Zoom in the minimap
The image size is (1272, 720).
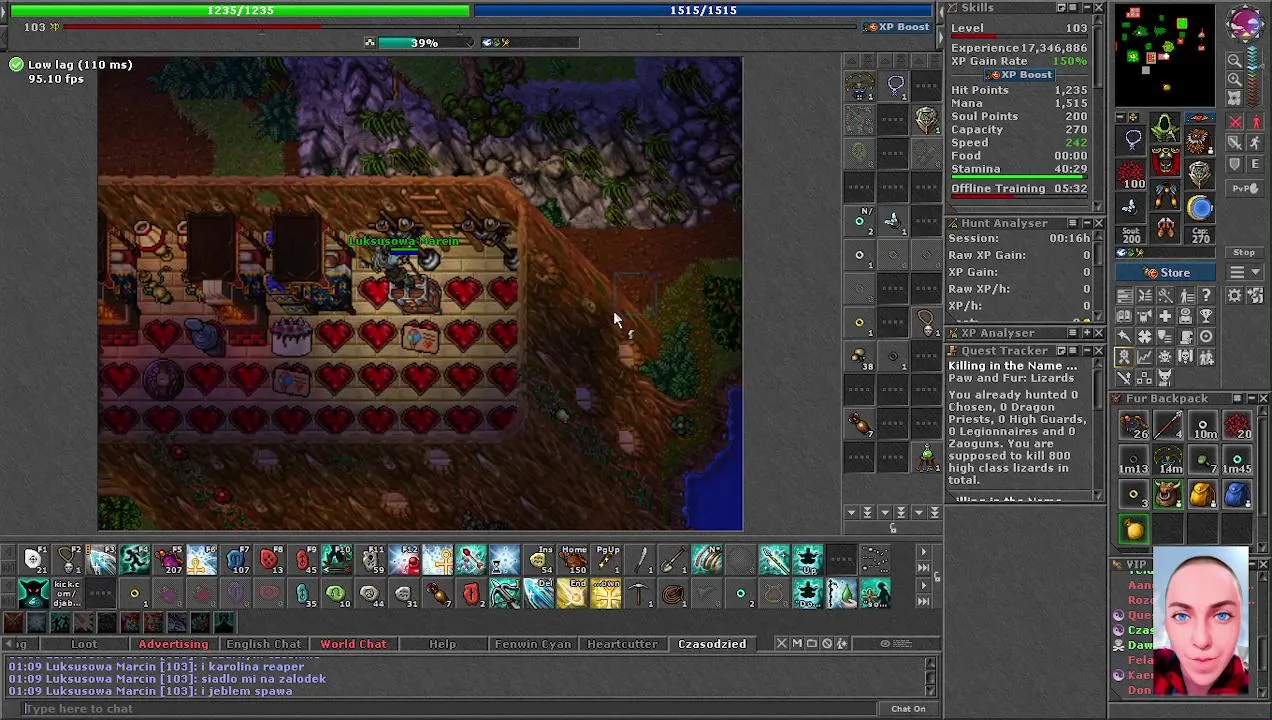coord(1234,79)
